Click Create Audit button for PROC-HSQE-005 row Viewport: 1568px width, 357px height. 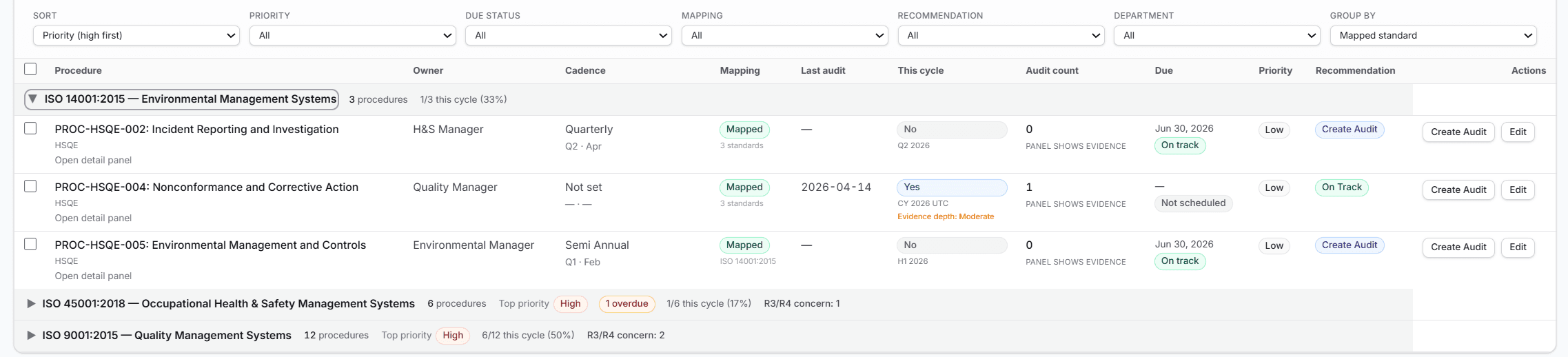[1458, 247]
